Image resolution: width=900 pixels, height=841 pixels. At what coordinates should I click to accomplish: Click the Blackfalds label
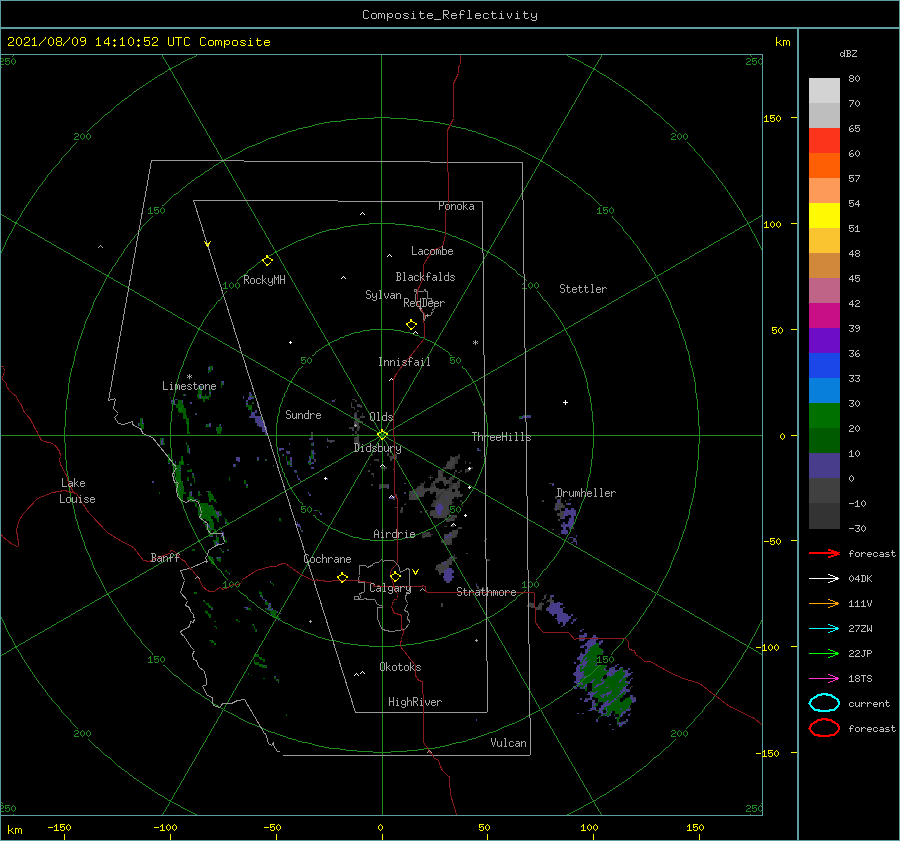425,277
